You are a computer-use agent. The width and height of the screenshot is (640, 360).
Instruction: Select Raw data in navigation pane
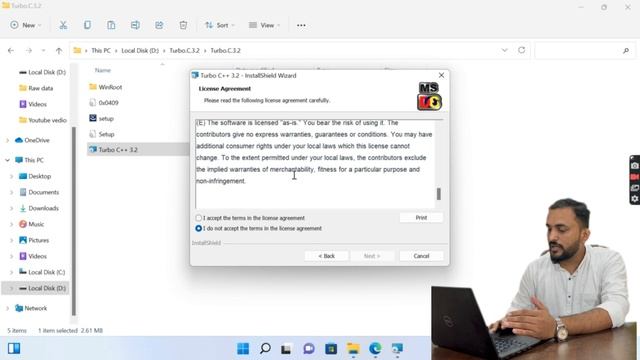[36, 88]
